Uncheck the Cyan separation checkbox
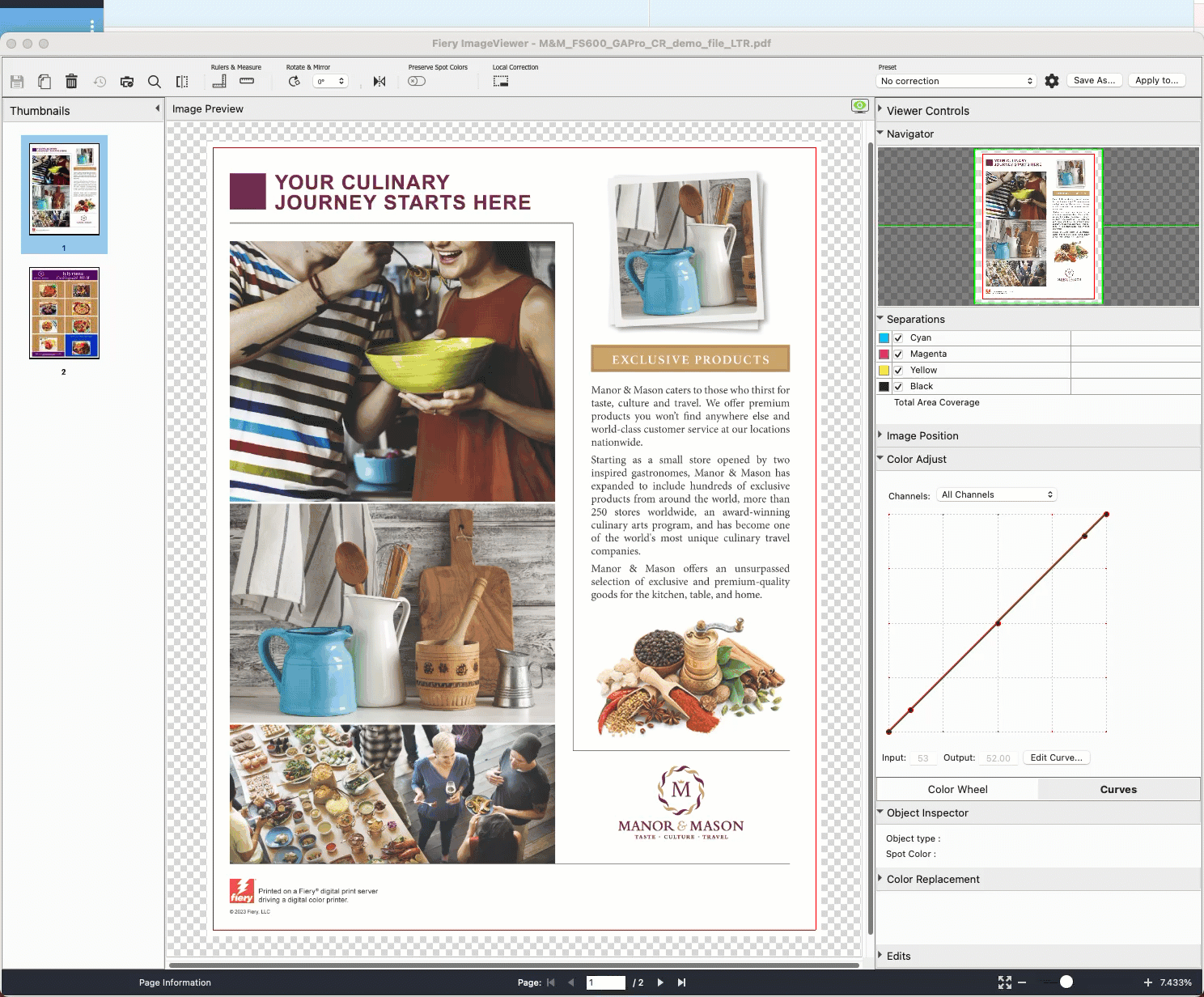The image size is (1204, 997). pyautogui.click(x=898, y=338)
